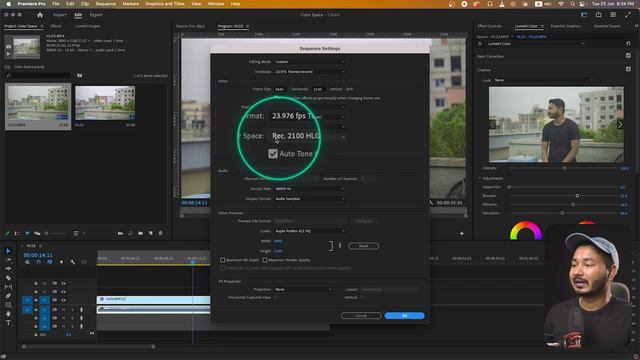Add a marker in timeline
The height and width of the screenshot is (360, 640).
click(61, 262)
